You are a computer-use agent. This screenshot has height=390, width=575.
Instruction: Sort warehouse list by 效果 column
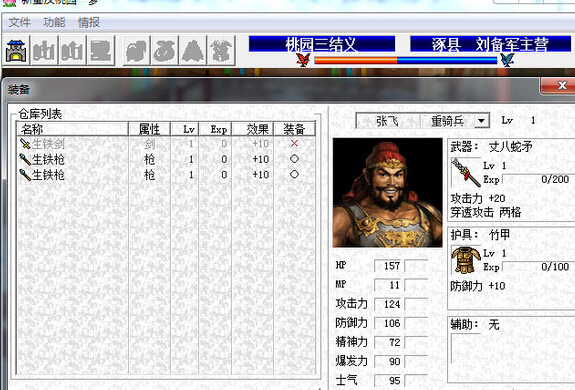(253, 129)
